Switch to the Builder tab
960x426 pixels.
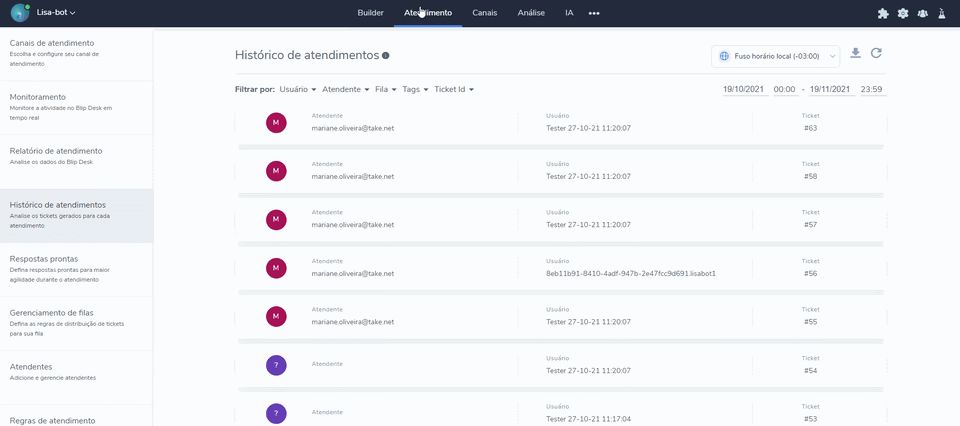tap(370, 13)
